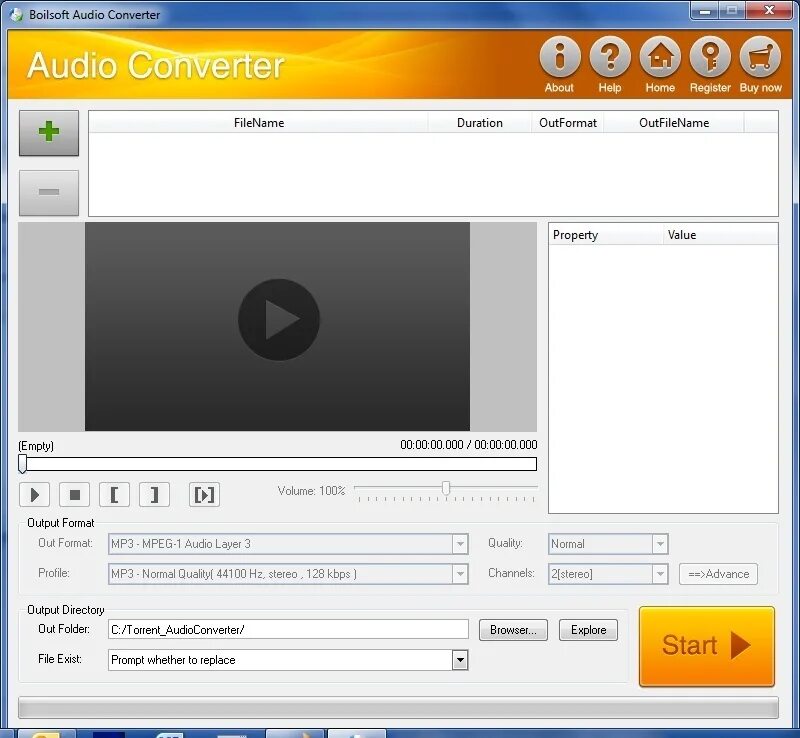
Task: Click the Browser... button
Action: [513, 630]
